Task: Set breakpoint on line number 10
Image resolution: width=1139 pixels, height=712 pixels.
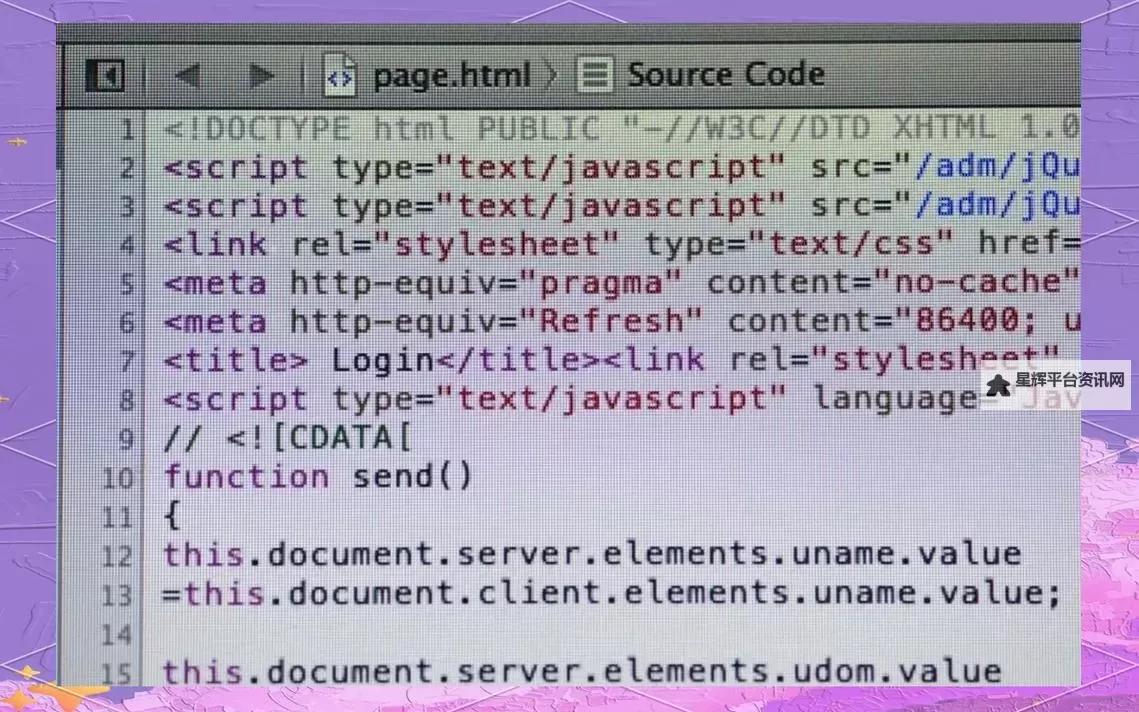Action: pos(117,478)
